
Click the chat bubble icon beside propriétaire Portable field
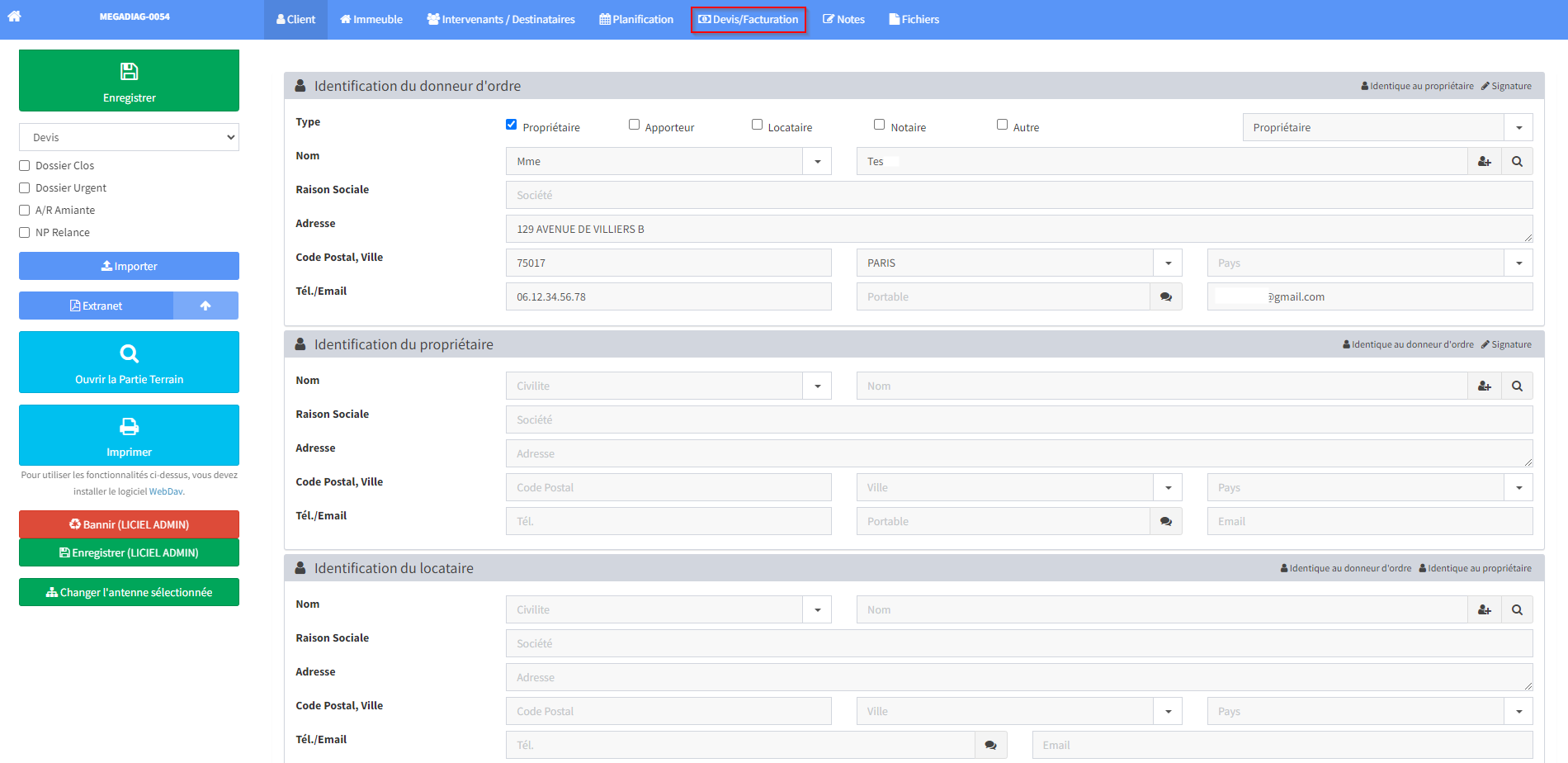pyautogui.click(x=1165, y=521)
